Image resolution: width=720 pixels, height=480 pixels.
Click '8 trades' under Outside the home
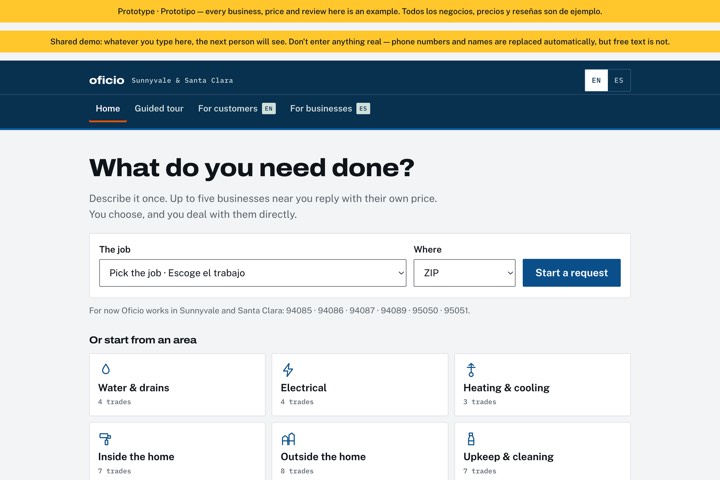click(x=297, y=471)
